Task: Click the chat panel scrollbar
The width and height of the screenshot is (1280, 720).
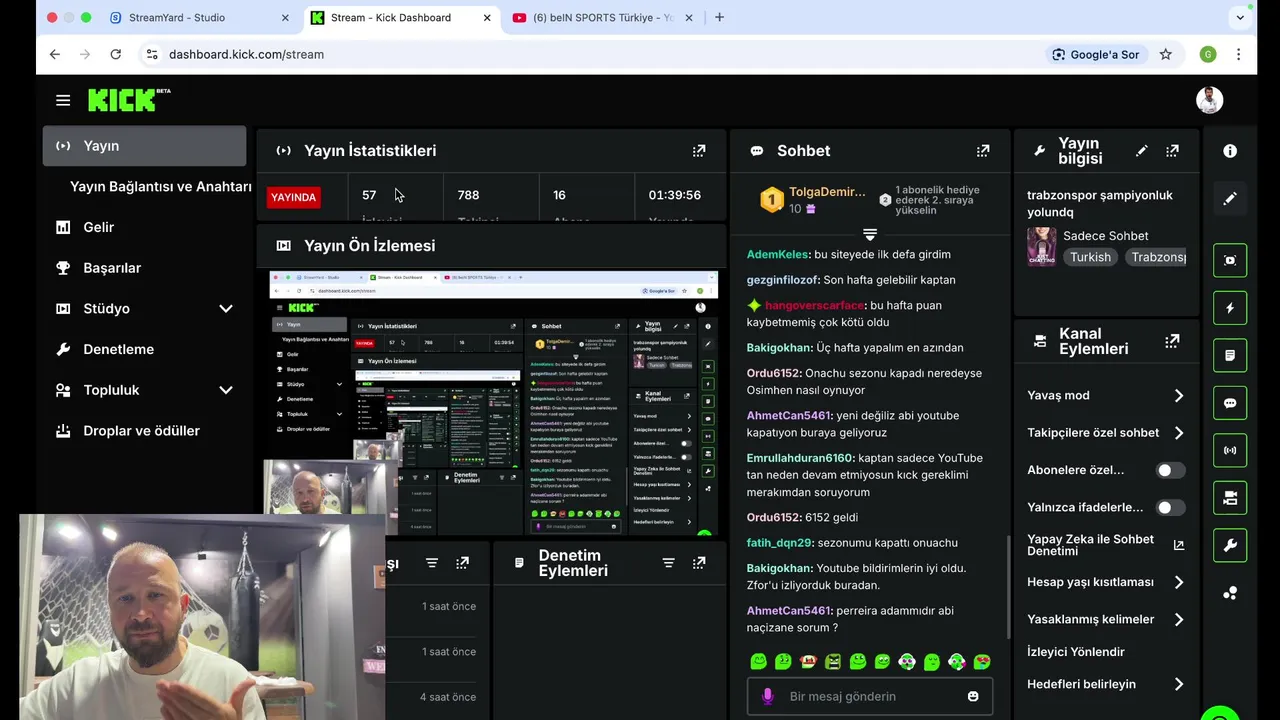Action: (x=1008, y=588)
